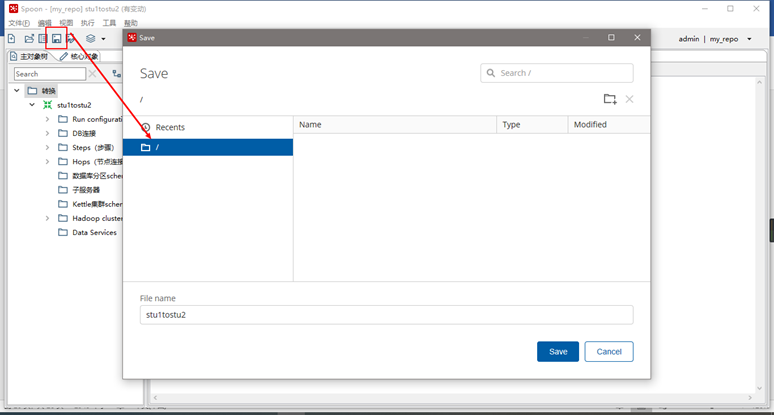
Task: Click the Explore repository toolbar icon
Action: [42, 39]
